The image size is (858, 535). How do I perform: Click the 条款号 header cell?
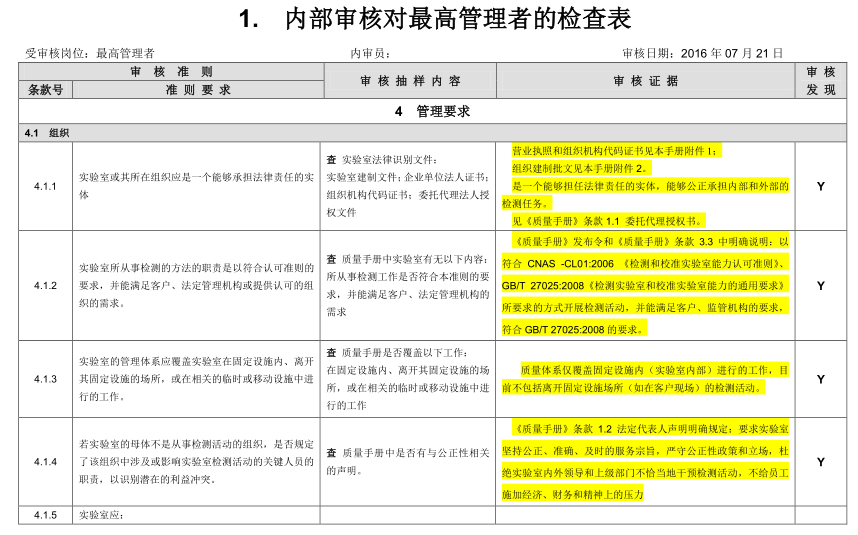[x=45, y=90]
